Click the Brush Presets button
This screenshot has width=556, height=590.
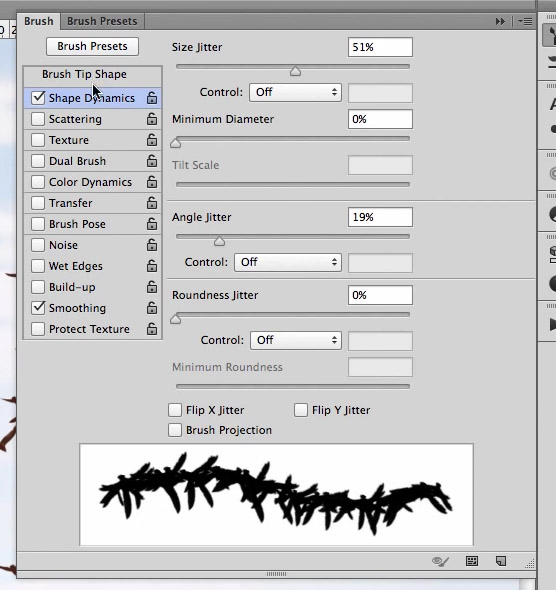coord(93,47)
